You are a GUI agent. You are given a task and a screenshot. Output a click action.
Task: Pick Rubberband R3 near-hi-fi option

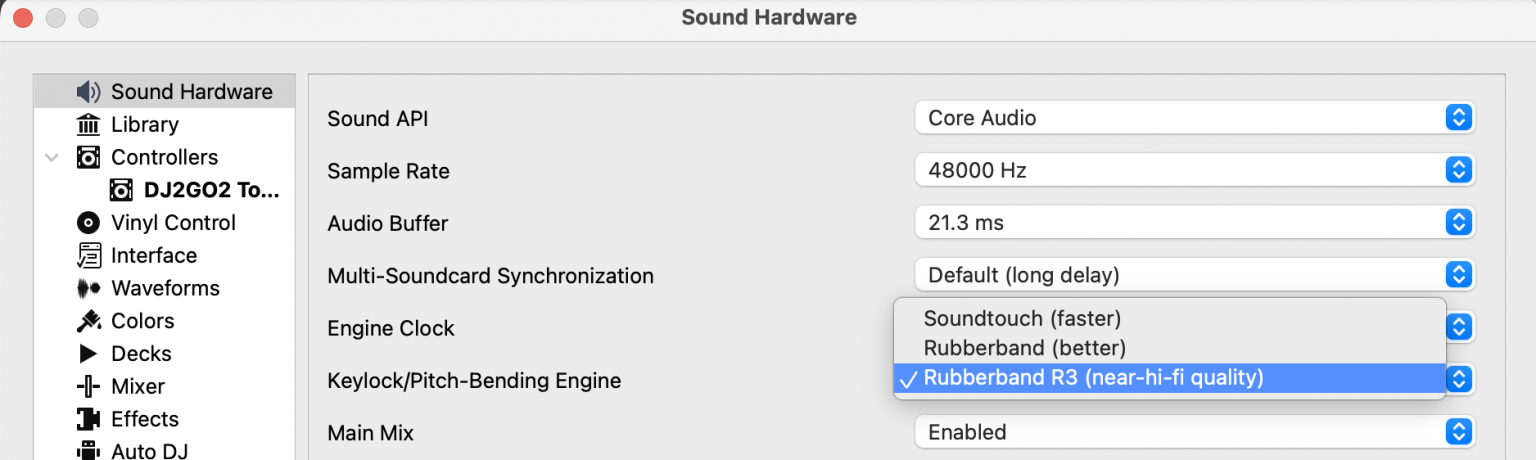coord(1093,378)
